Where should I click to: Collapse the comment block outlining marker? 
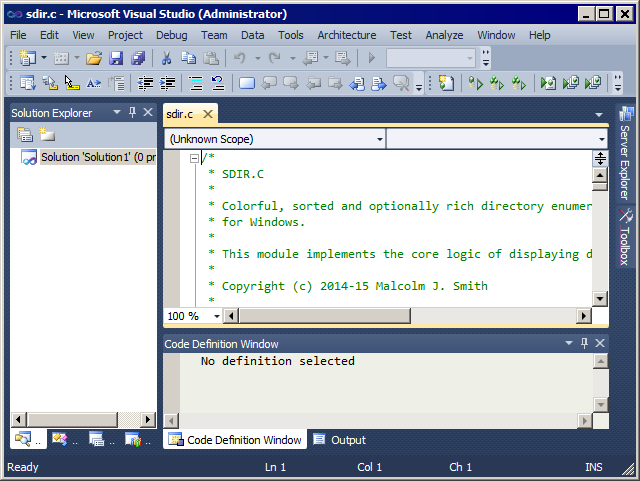tap(194, 158)
